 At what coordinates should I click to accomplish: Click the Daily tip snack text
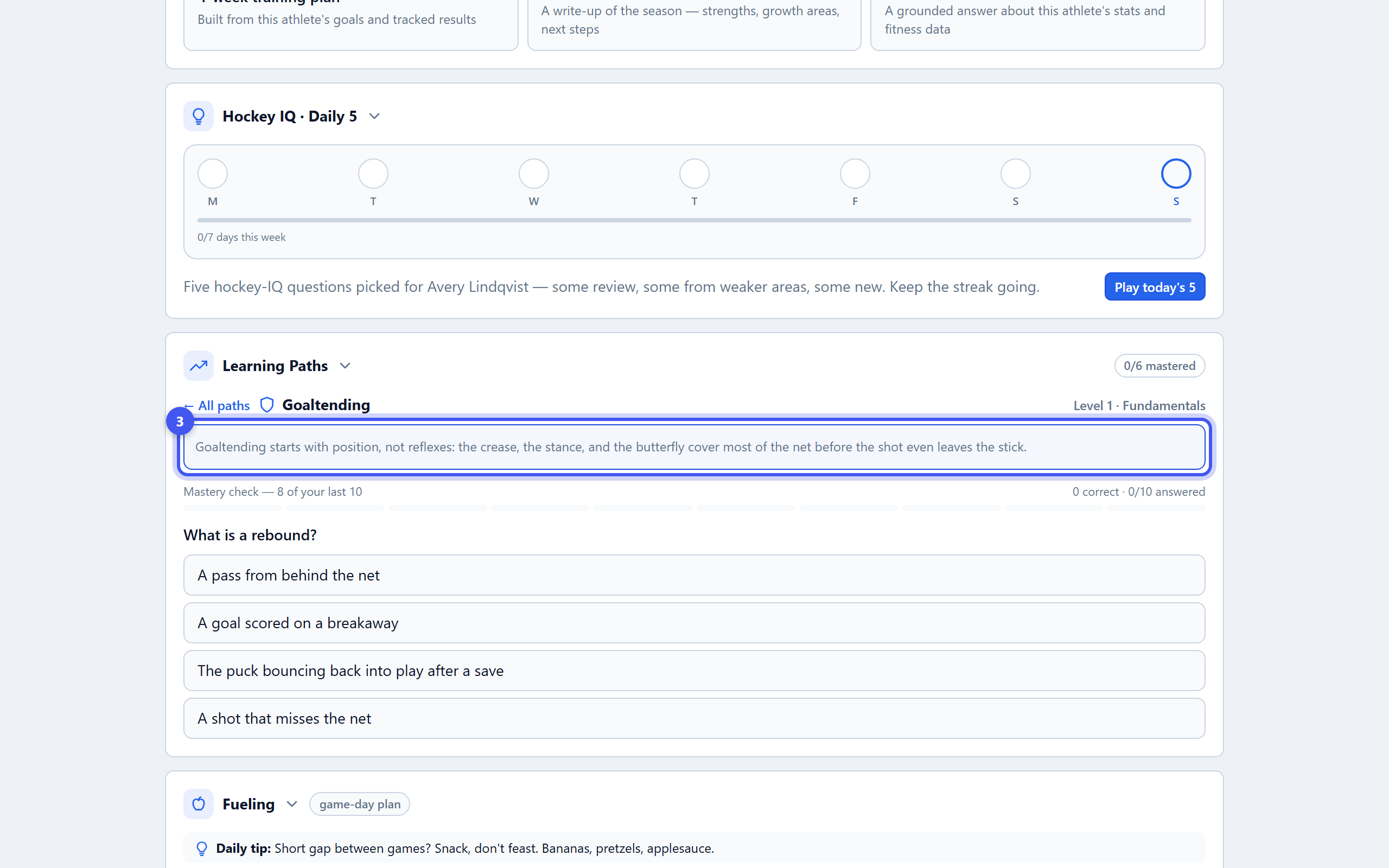pyautogui.click(x=494, y=848)
